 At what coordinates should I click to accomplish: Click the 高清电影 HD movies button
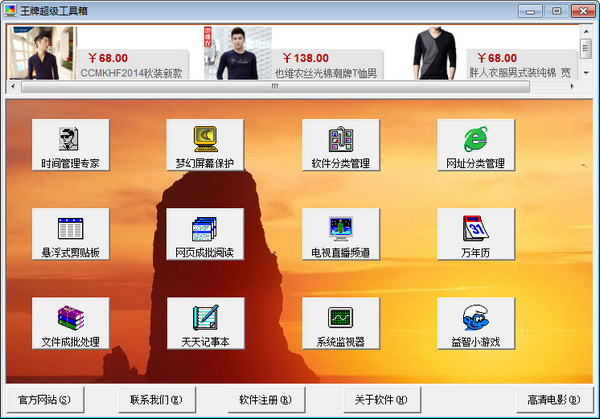click(553, 400)
